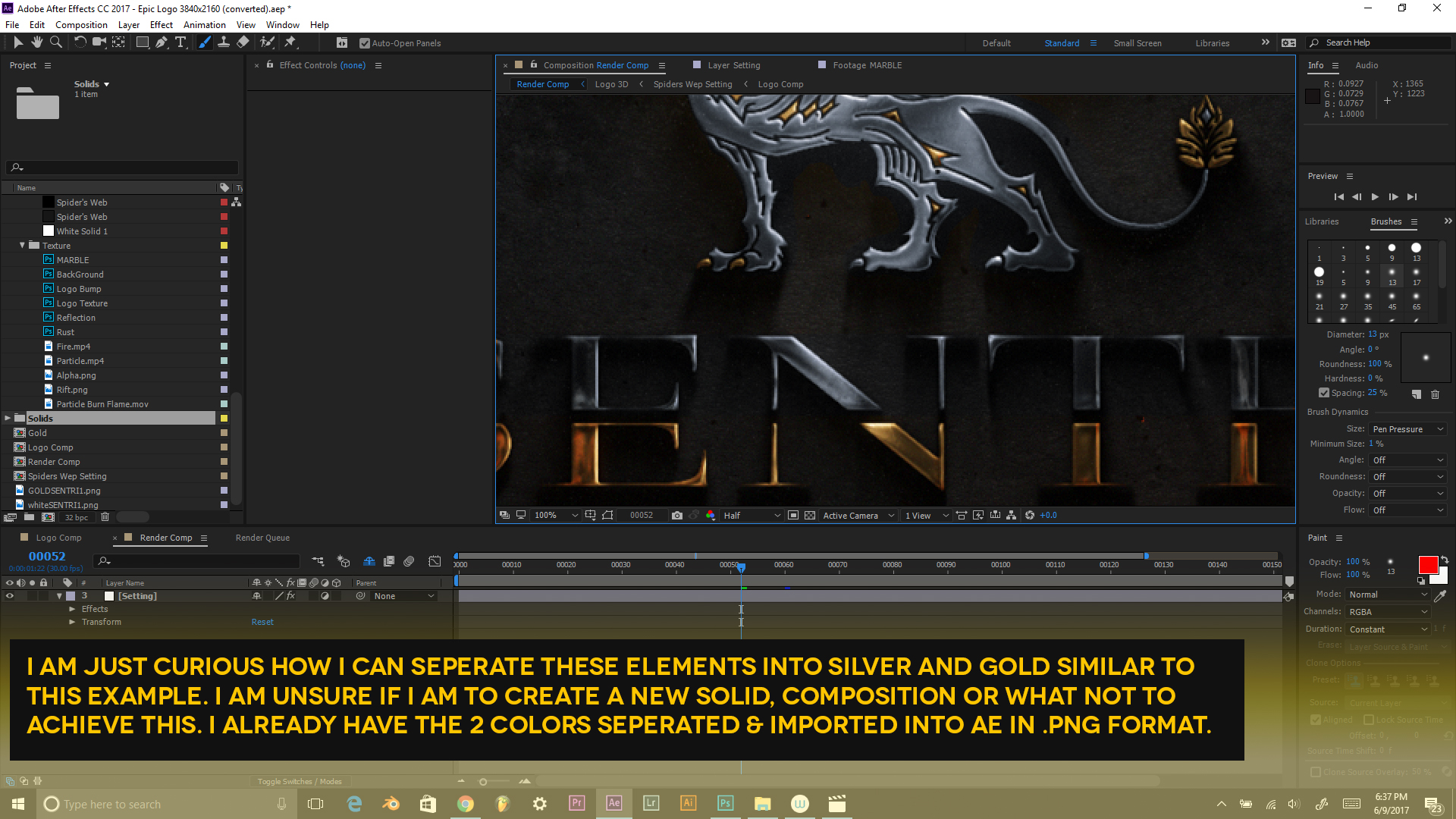Open Active Camera view dropdown
This screenshot has height=819, width=1456.
coord(858,515)
